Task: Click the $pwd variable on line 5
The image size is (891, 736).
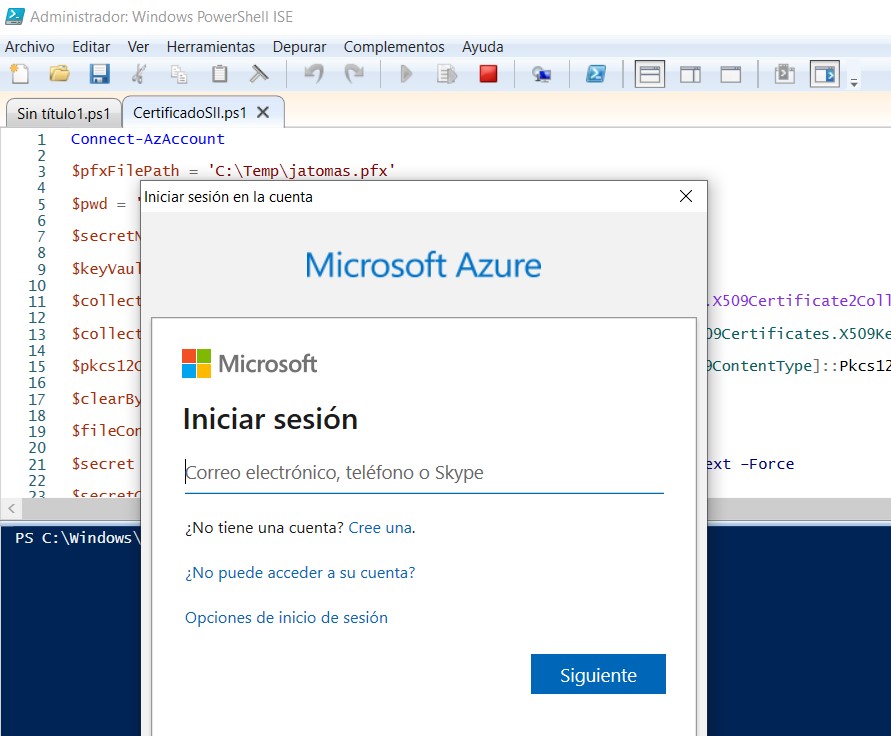Action: pos(89,203)
